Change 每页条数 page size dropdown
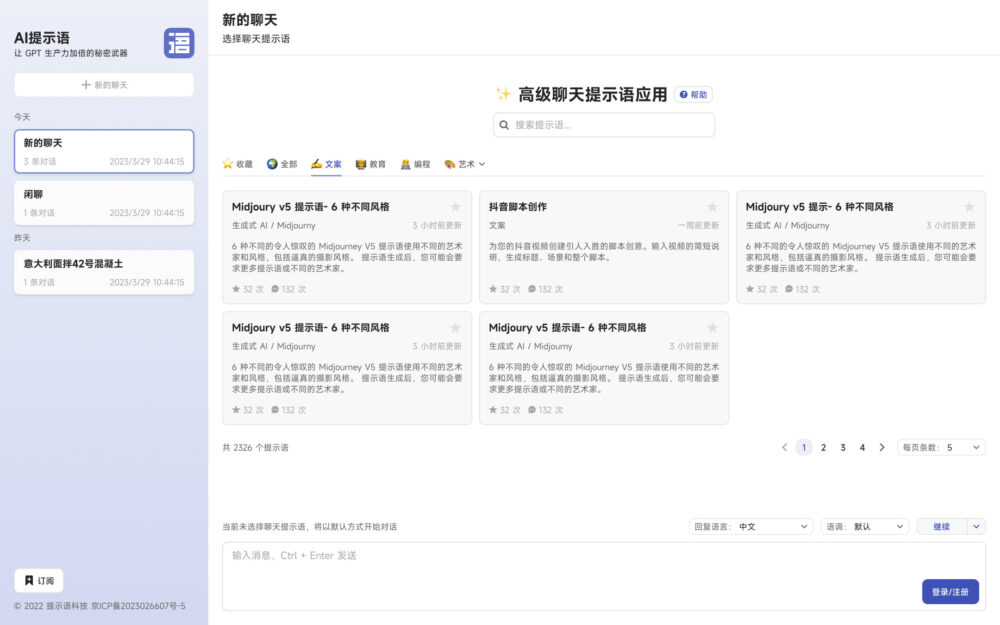This screenshot has width=1000, height=625. [x=939, y=447]
